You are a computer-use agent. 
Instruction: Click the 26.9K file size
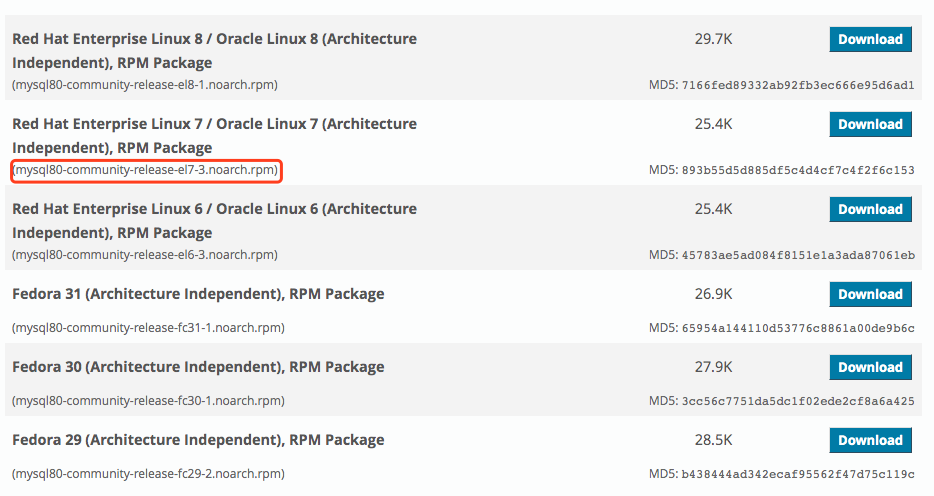[x=713, y=295]
